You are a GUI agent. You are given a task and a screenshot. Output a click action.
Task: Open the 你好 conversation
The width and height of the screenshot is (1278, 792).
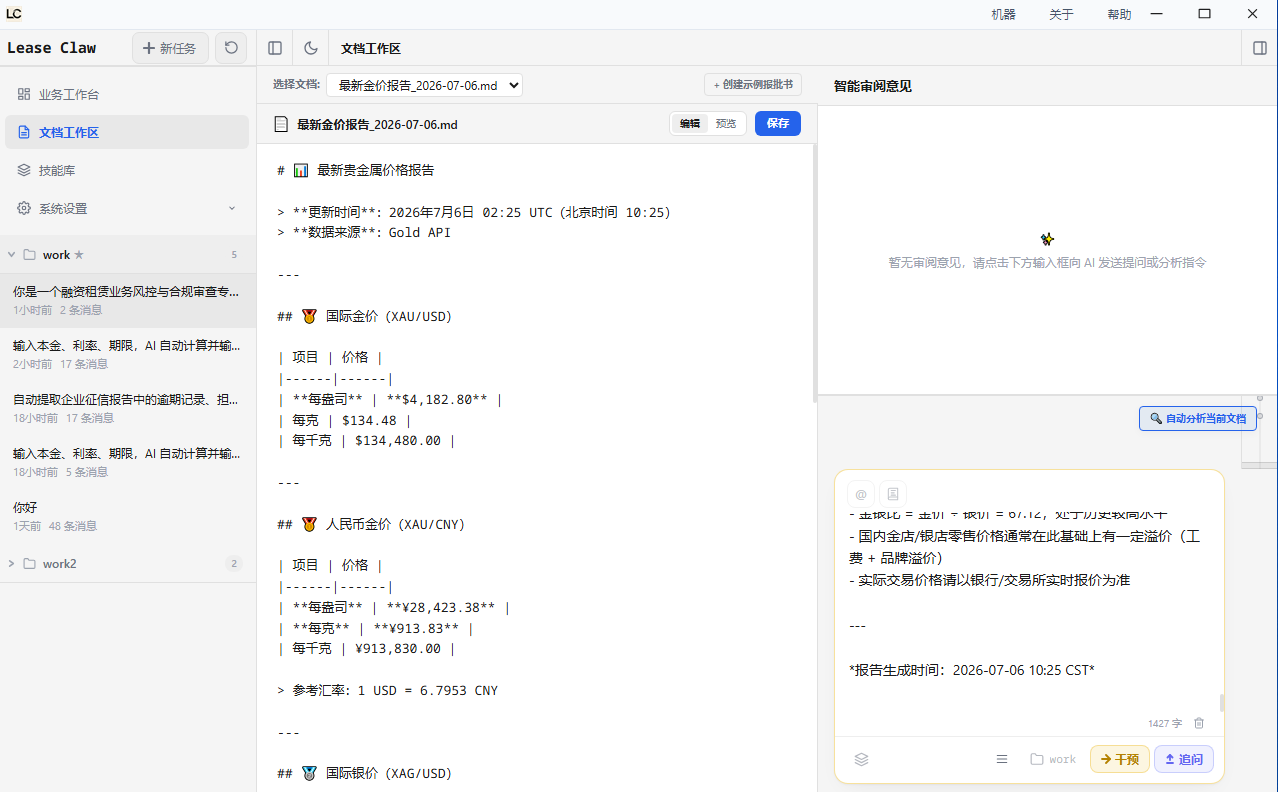click(x=127, y=516)
